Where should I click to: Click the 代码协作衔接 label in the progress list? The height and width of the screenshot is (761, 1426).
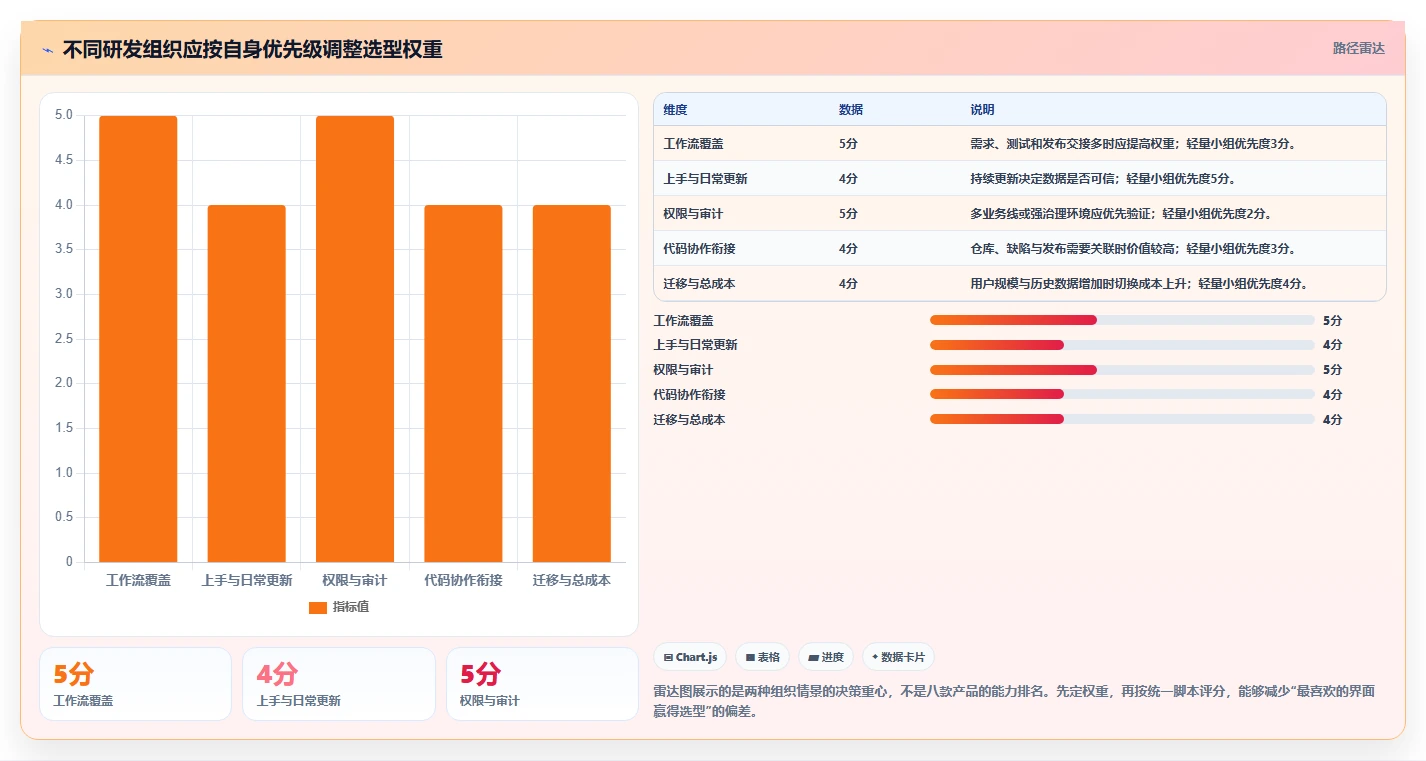pyautogui.click(x=689, y=395)
